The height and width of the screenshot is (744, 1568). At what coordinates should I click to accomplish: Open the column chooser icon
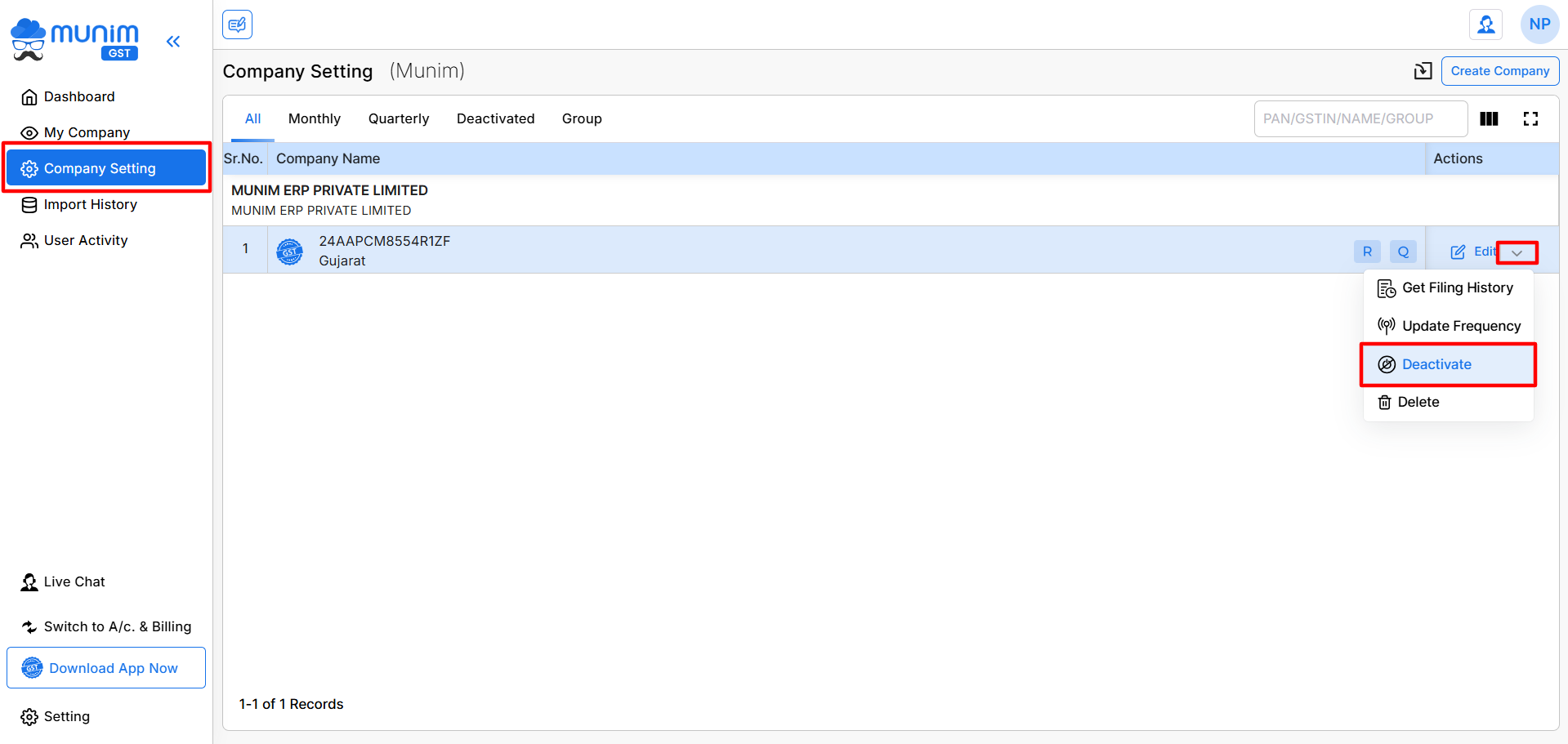1489,118
